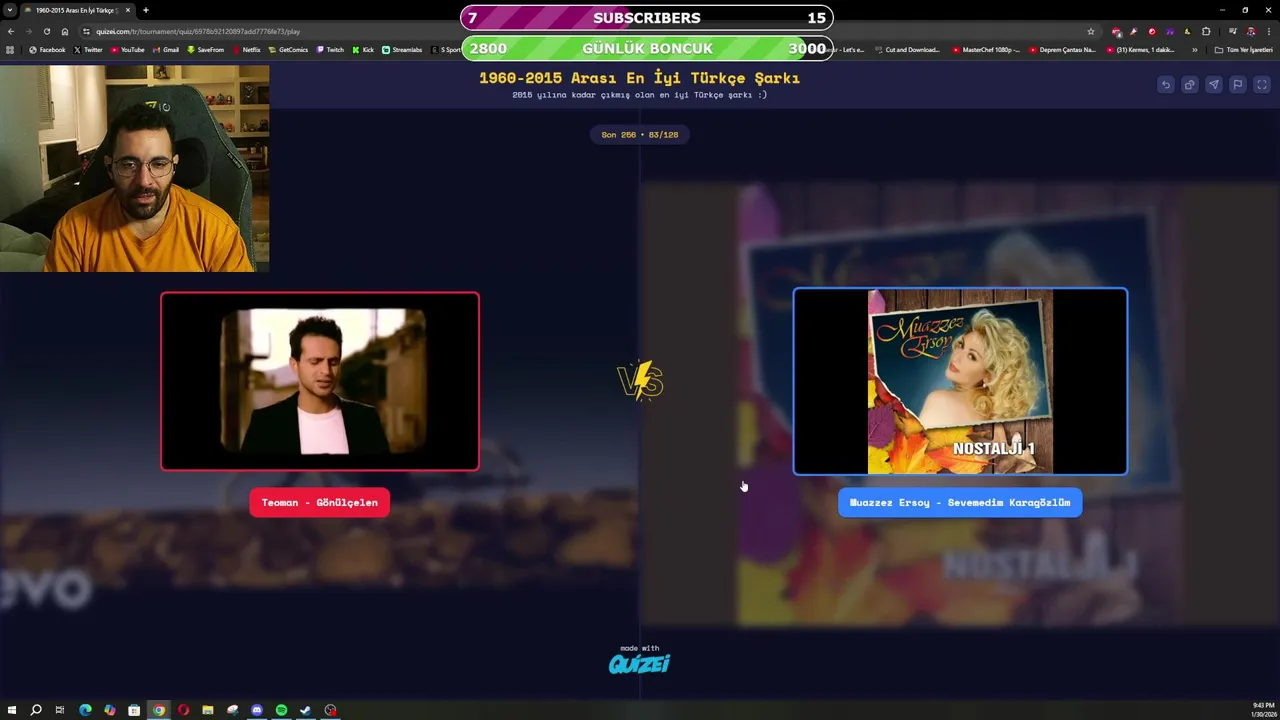Open the YouTube bookmark

click(x=127, y=49)
